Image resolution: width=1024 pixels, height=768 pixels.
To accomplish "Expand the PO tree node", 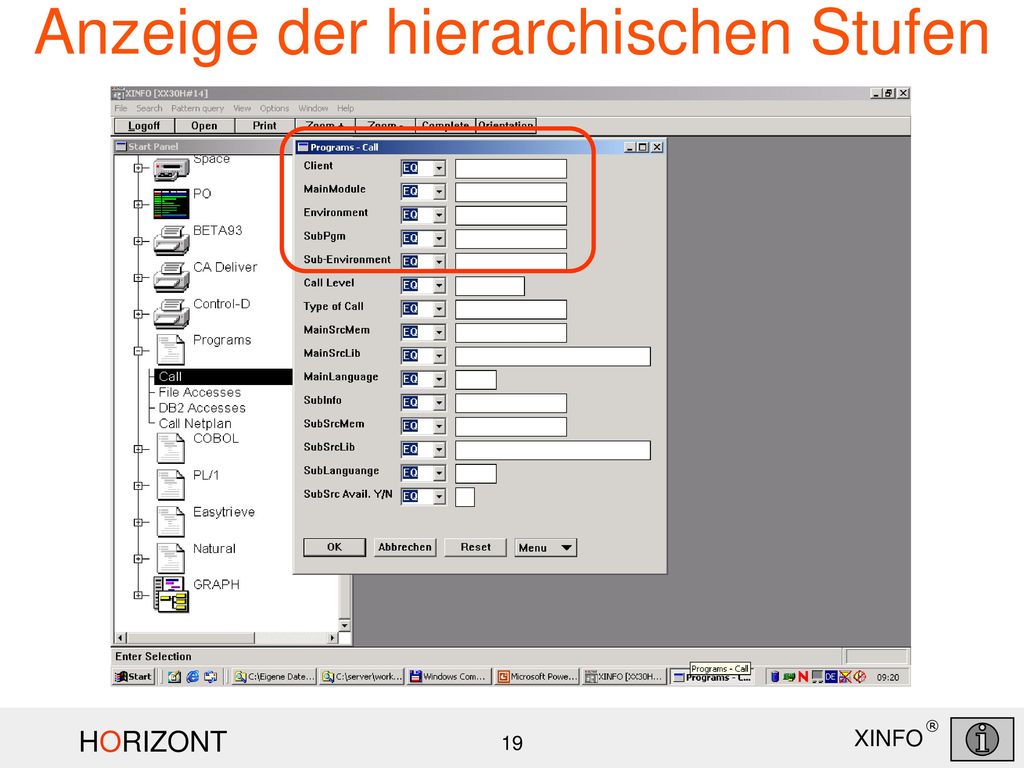I will 138,204.
